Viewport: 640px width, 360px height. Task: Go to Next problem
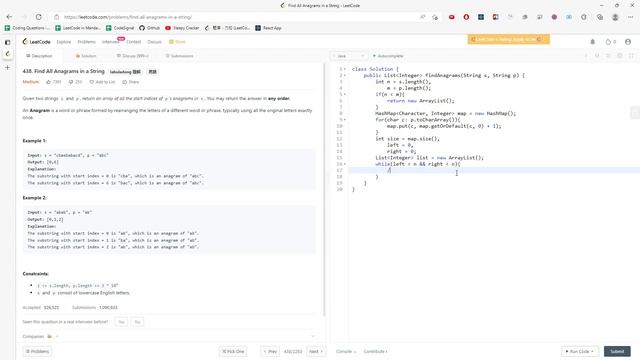pos(316,351)
